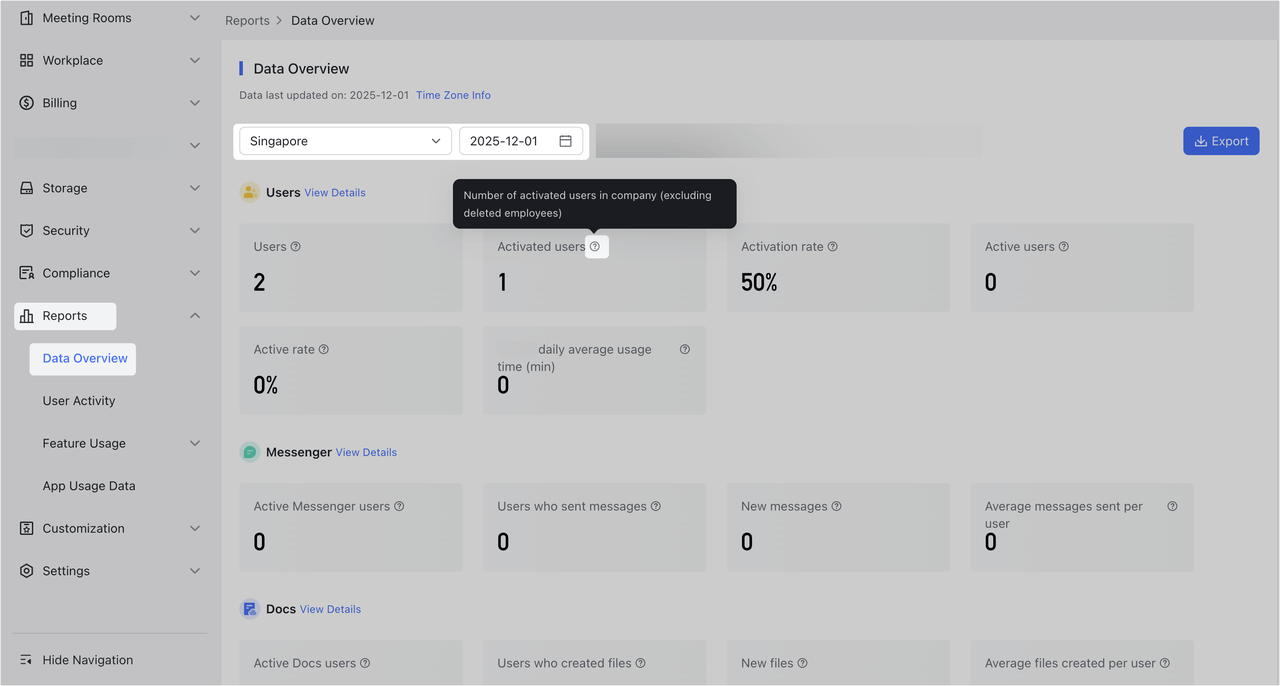Click help icon beside New files
The image size is (1280, 686).
click(x=803, y=663)
